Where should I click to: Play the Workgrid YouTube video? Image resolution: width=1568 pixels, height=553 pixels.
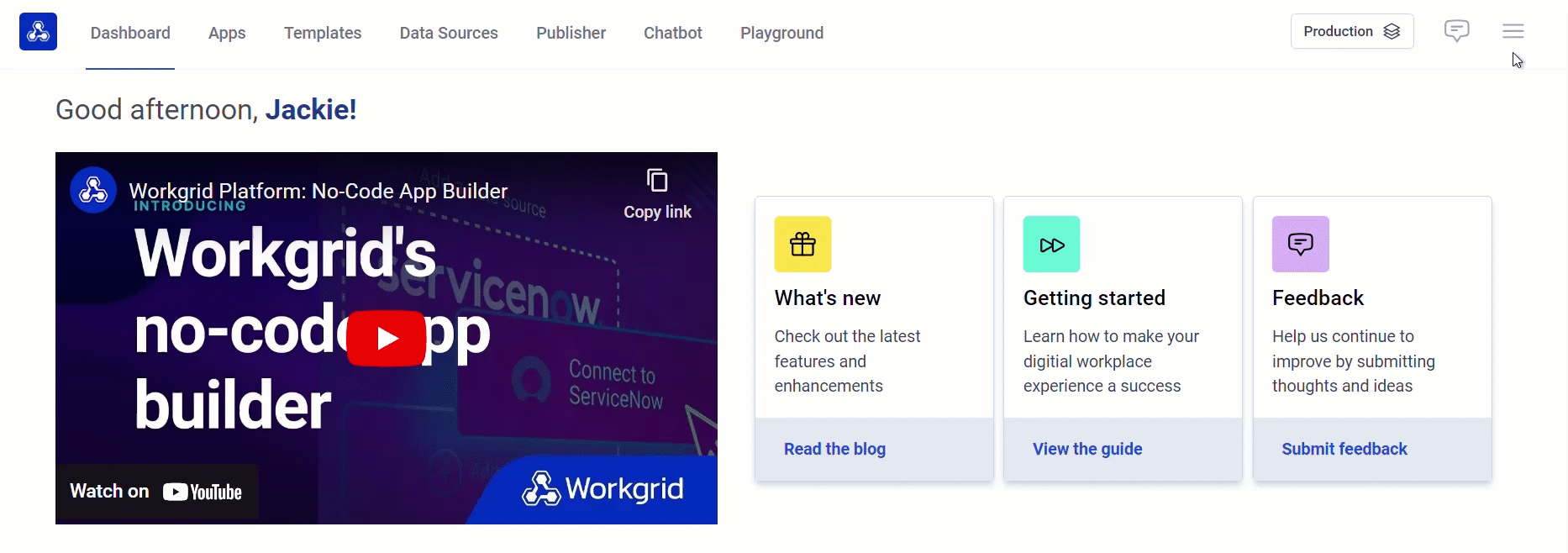387,338
